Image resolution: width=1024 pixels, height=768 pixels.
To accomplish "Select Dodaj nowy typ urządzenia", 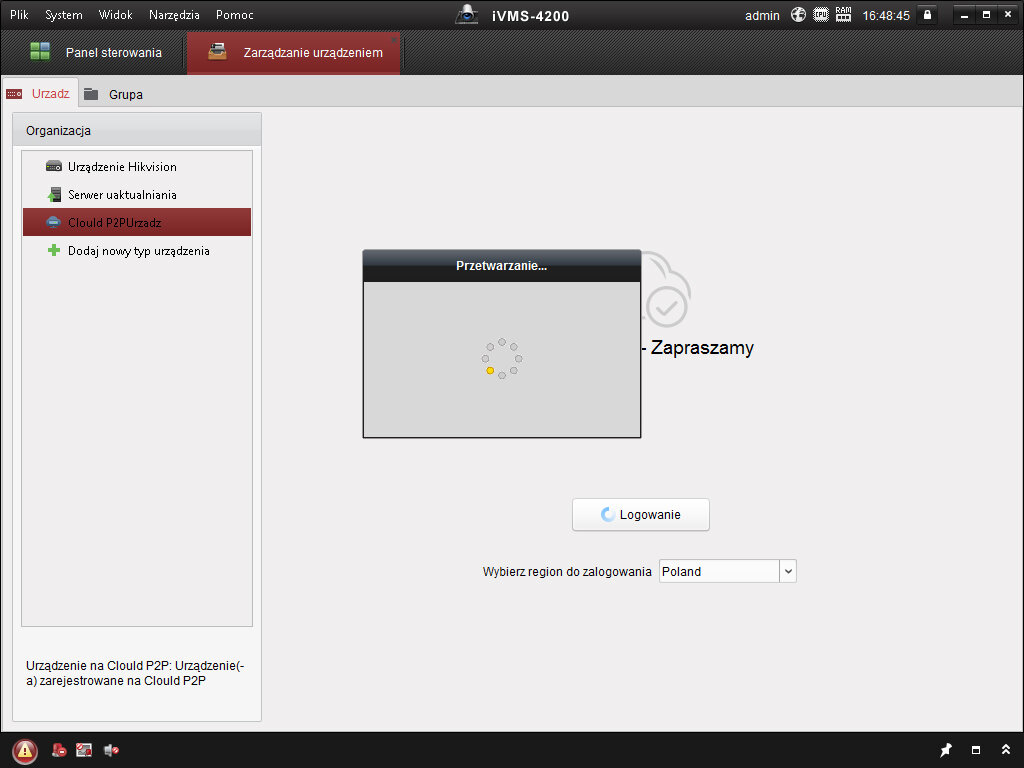I will 138,251.
